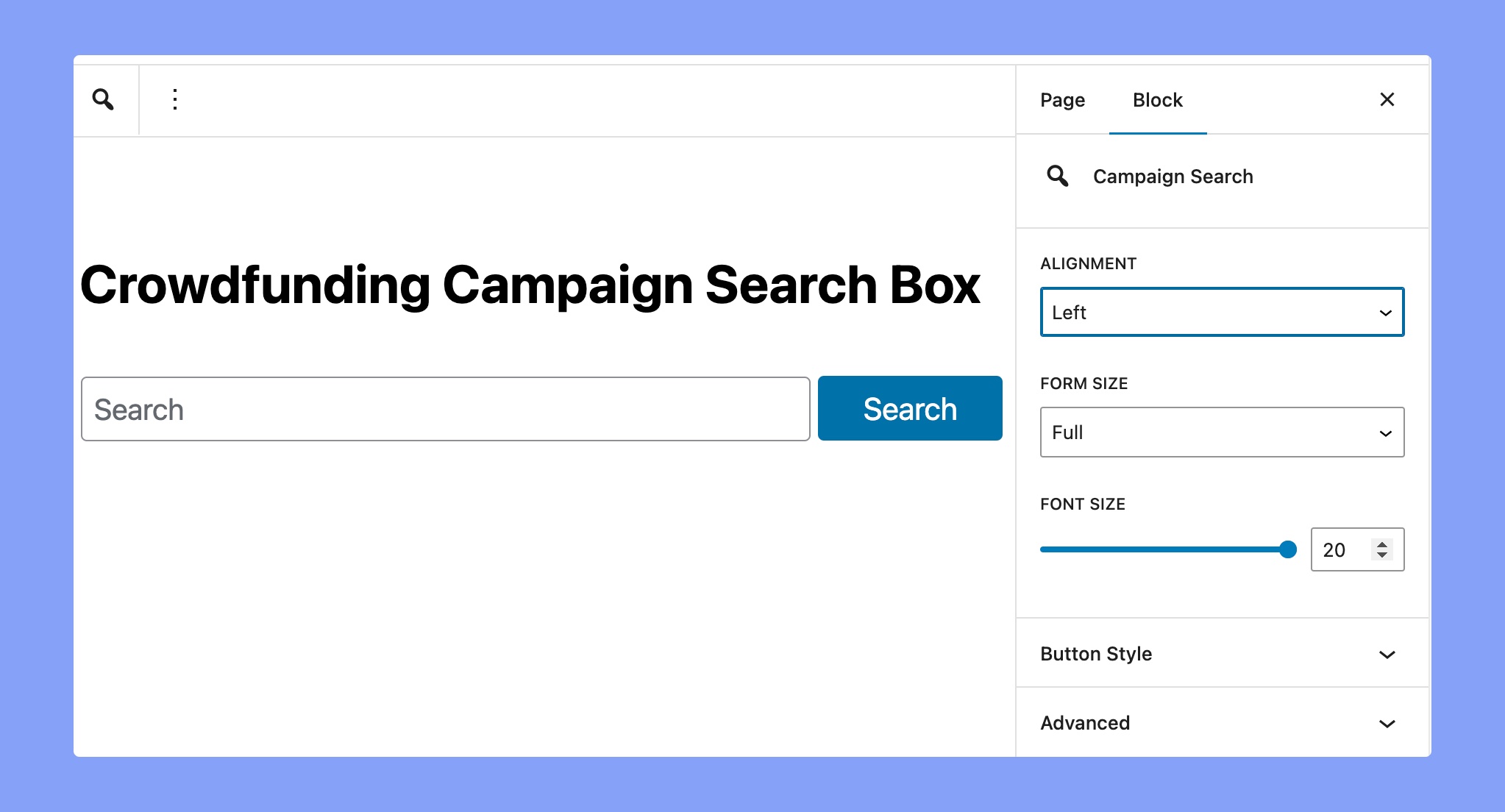Viewport: 1505px width, 812px height.
Task: Click the search block type icon in toolbar
Action: pyautogui.click(x=103, y=99)
